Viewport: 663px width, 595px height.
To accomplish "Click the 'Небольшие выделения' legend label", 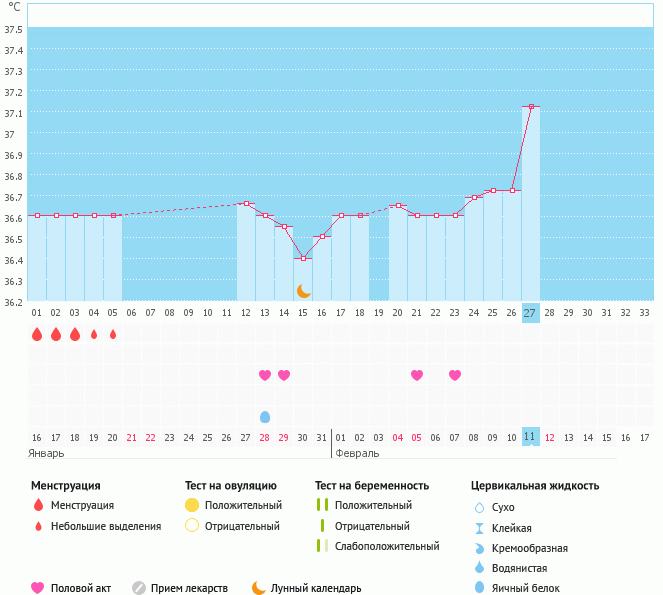I will tap(106, 526).
